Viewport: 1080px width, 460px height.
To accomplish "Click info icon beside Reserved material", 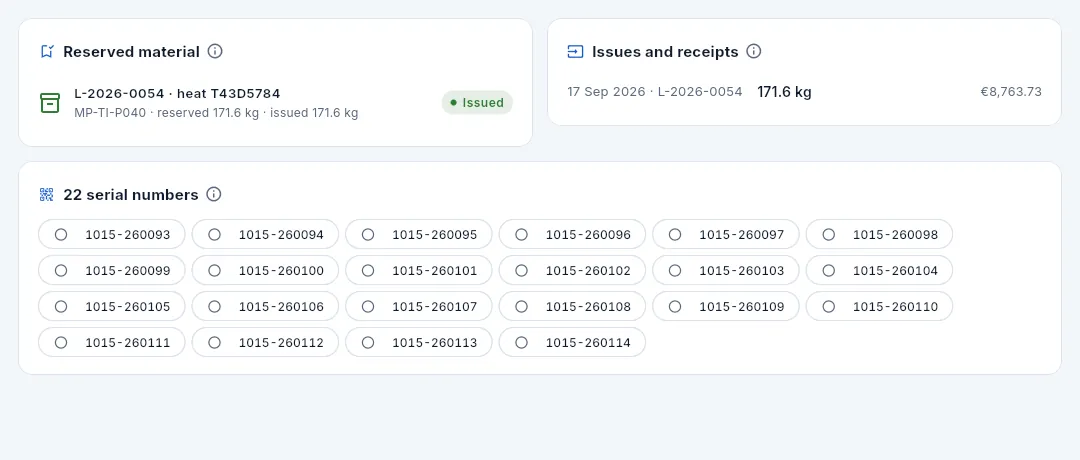I will pos(215,52).
